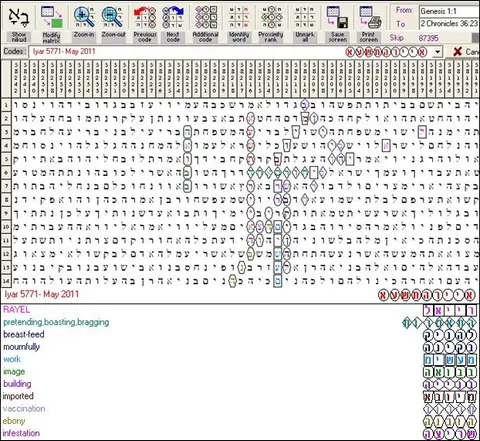
Task: Select 'imported' in the code list
Action: pos(18,396)
